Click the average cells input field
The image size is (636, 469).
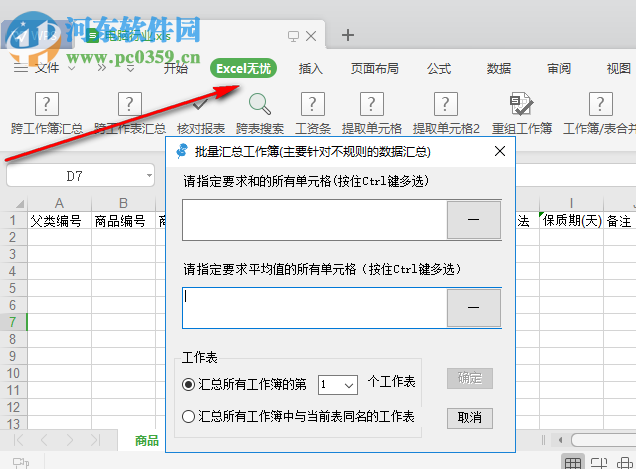pyautogui.click(x=315, y=308)
